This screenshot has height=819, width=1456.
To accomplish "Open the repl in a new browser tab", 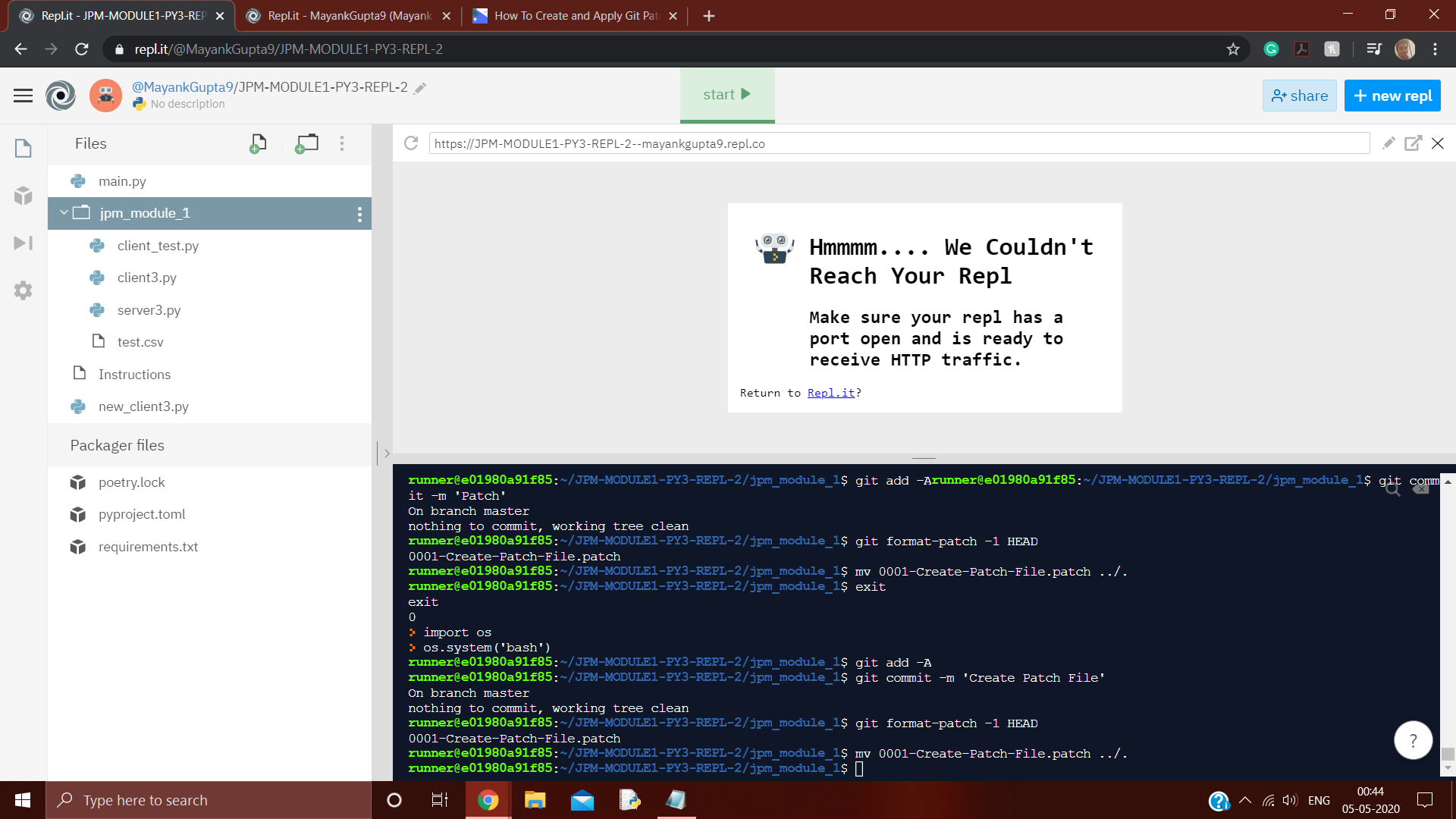I will [x=1414, y=143].
